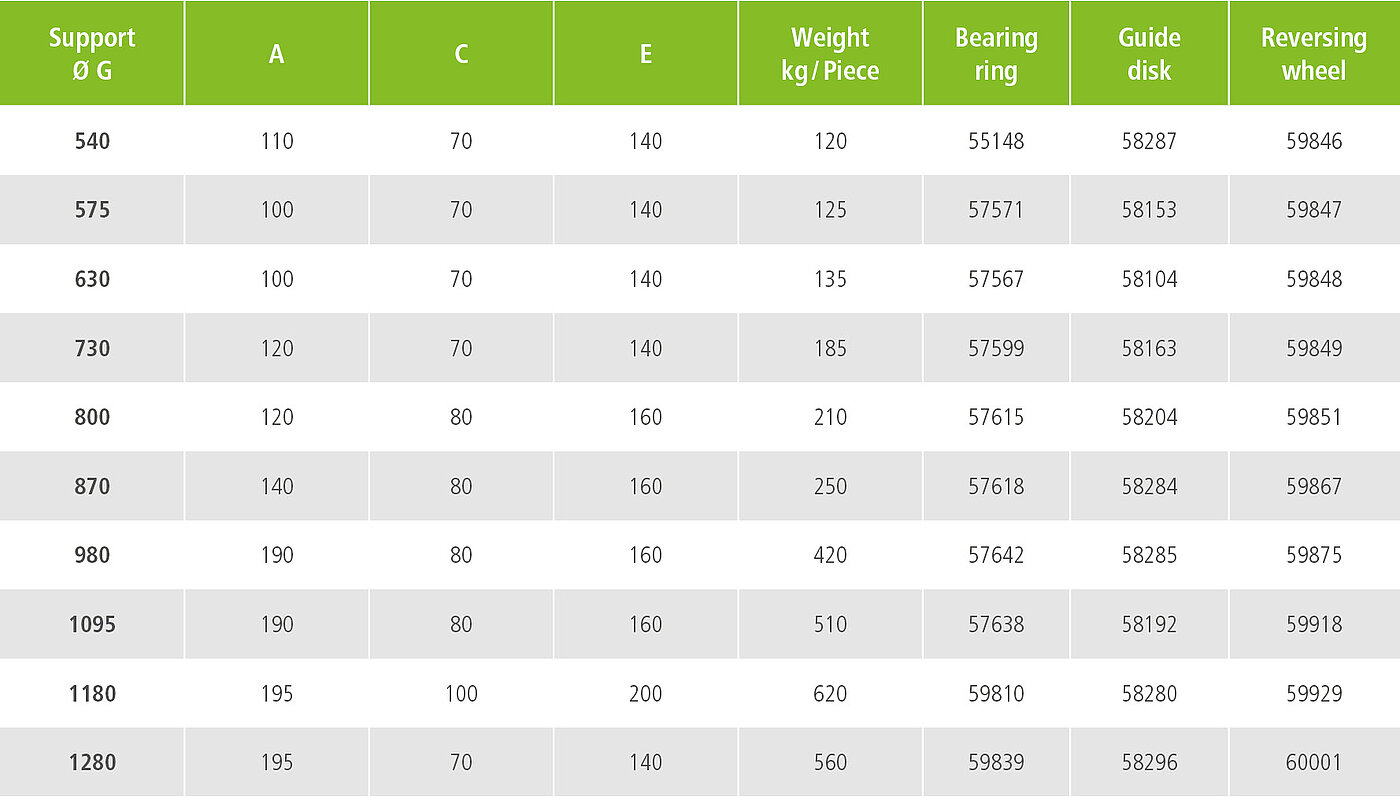The height and width of the screenshot is (797, 1400).
Task: Select support size 800 row label
Action: tap(92, 417)
